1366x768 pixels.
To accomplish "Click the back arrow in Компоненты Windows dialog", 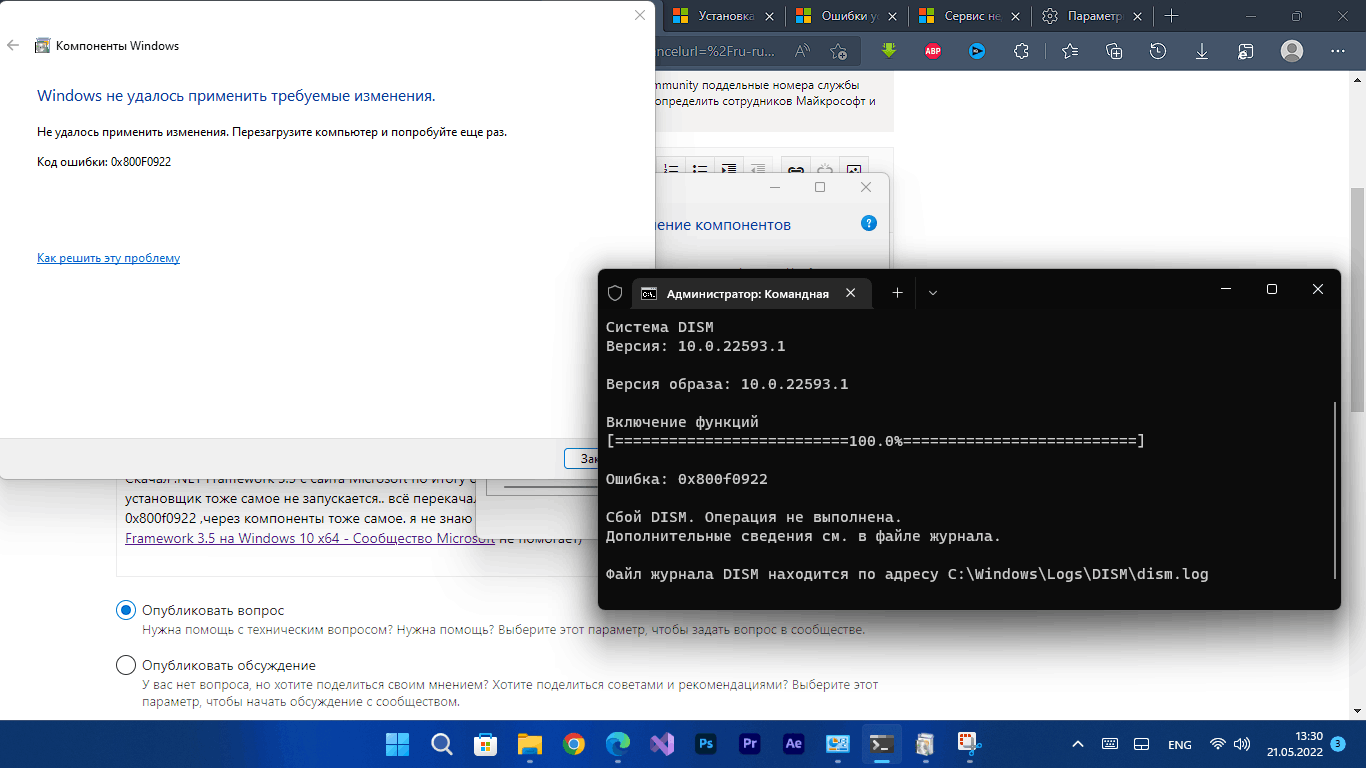I will (13, 46).
